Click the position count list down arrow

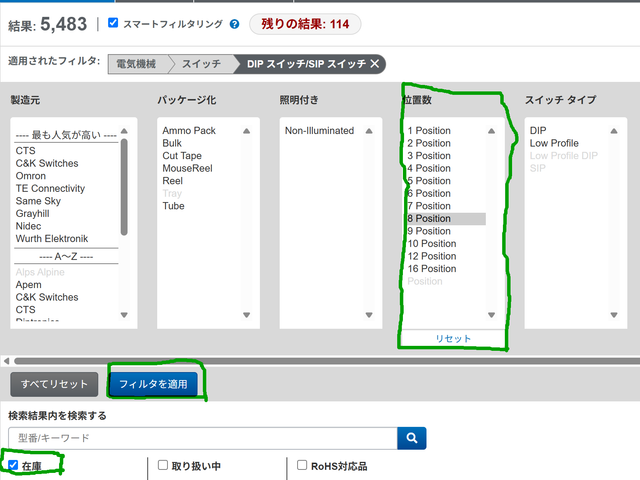pos(491,315)
